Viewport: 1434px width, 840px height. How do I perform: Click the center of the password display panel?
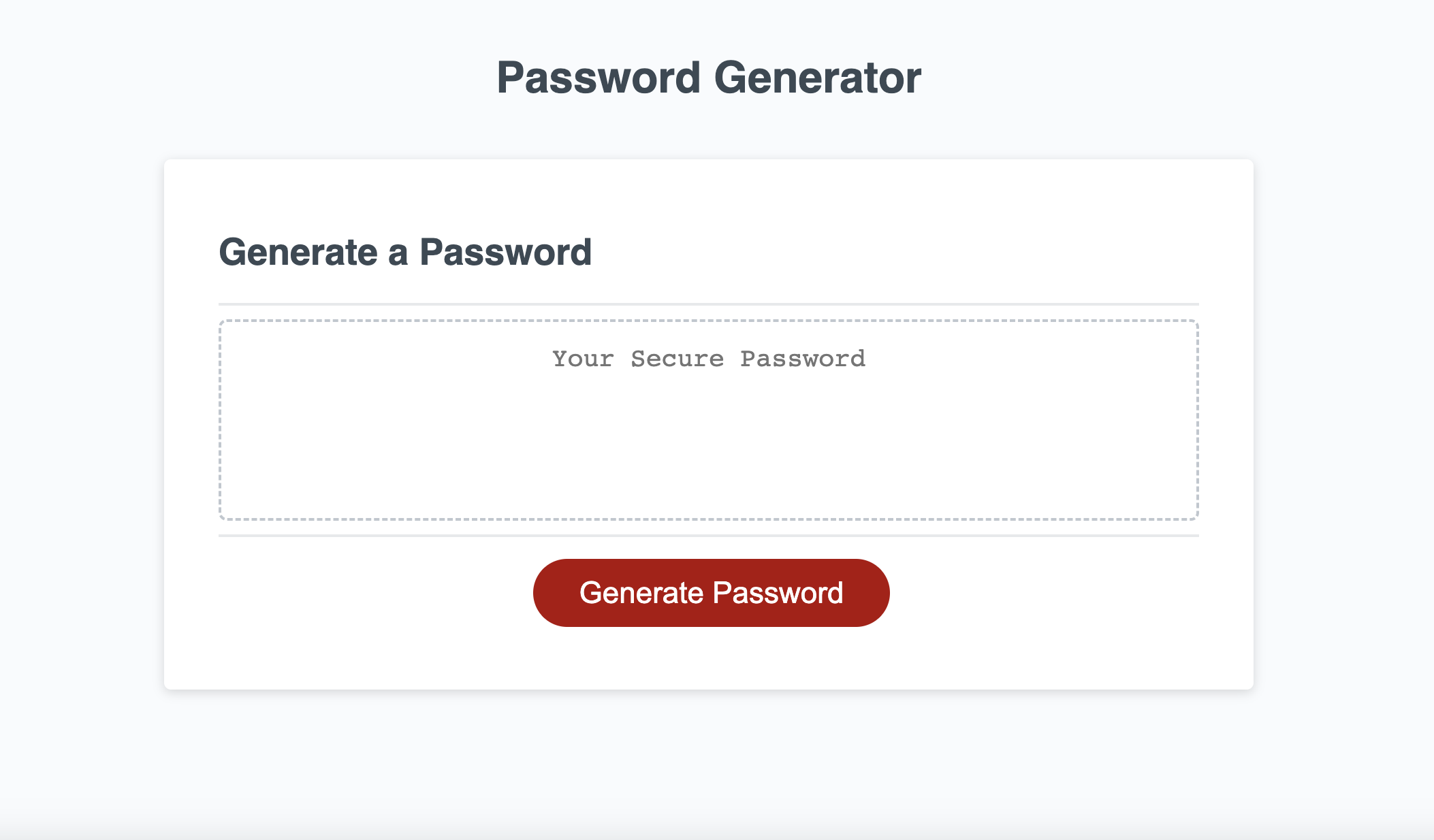tap(709, 419)
